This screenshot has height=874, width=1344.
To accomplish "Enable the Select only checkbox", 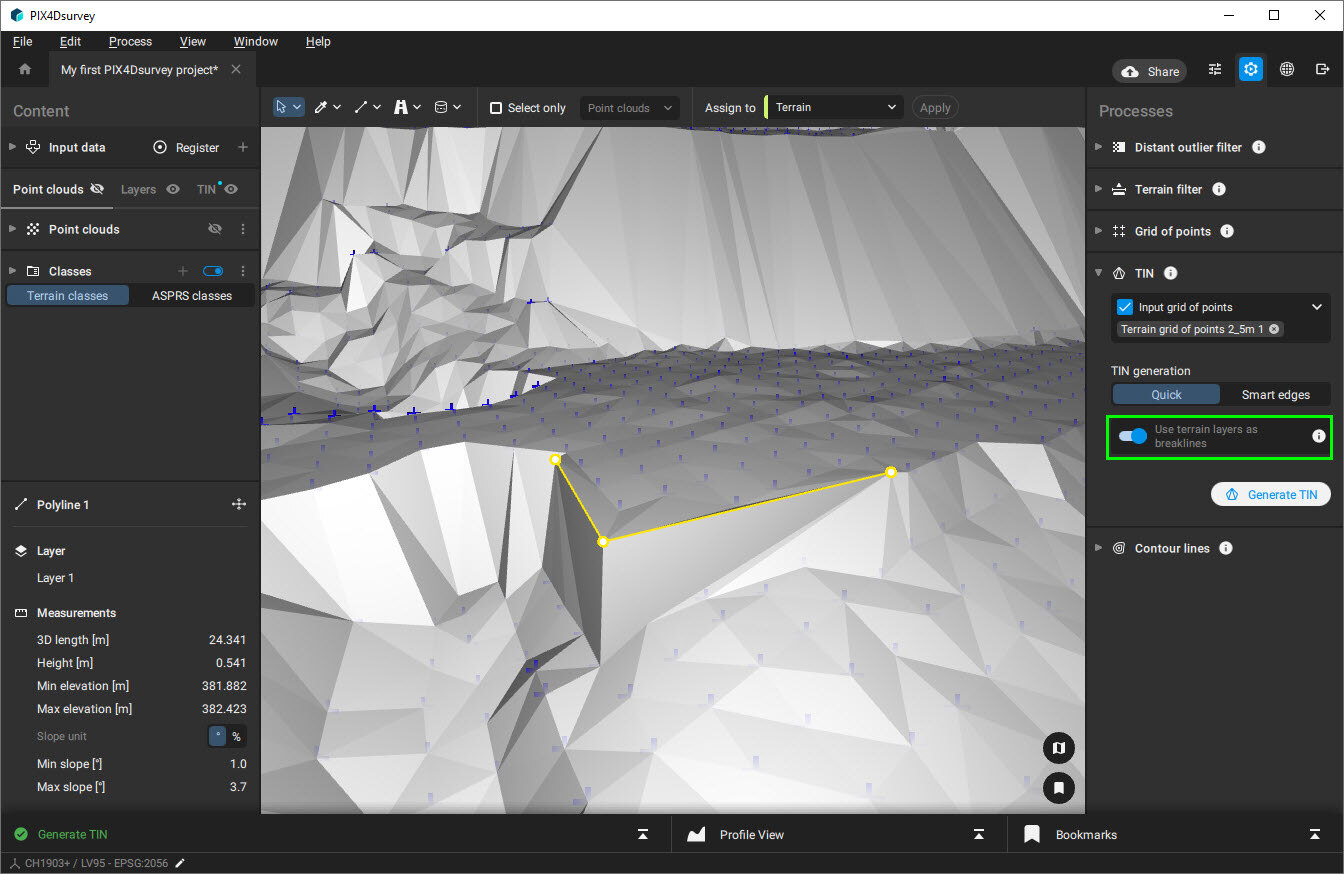I will coord(495,107).
